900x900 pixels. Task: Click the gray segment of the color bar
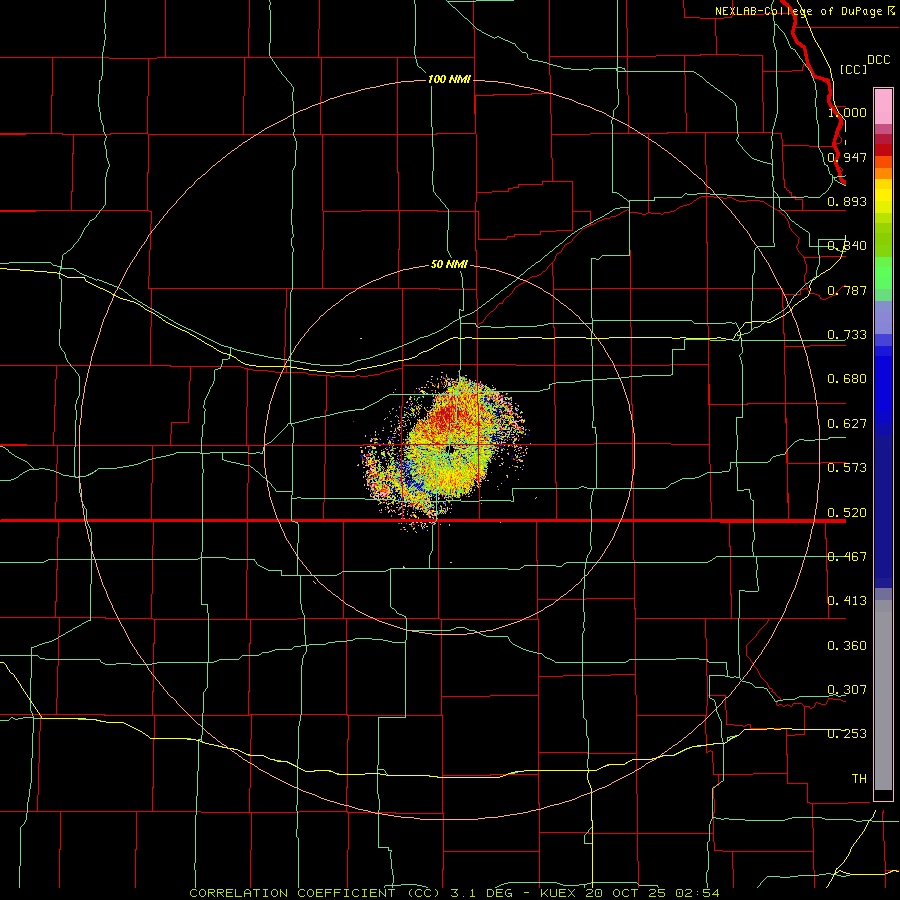click(883, 695)
